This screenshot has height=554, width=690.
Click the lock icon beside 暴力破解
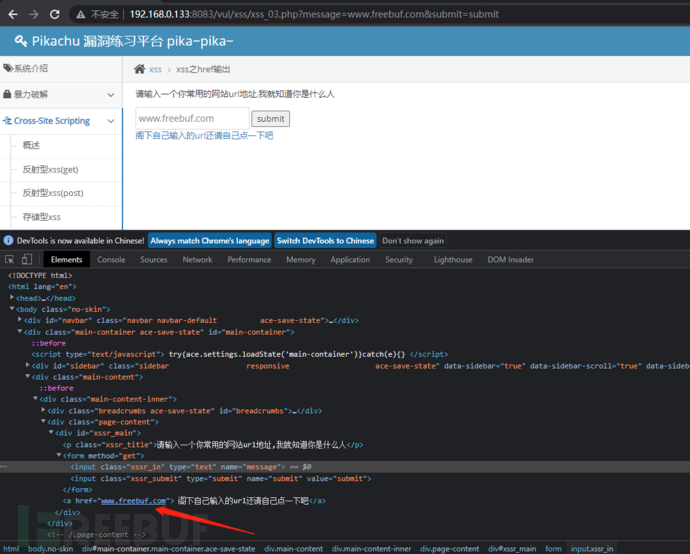pos(7,94)
